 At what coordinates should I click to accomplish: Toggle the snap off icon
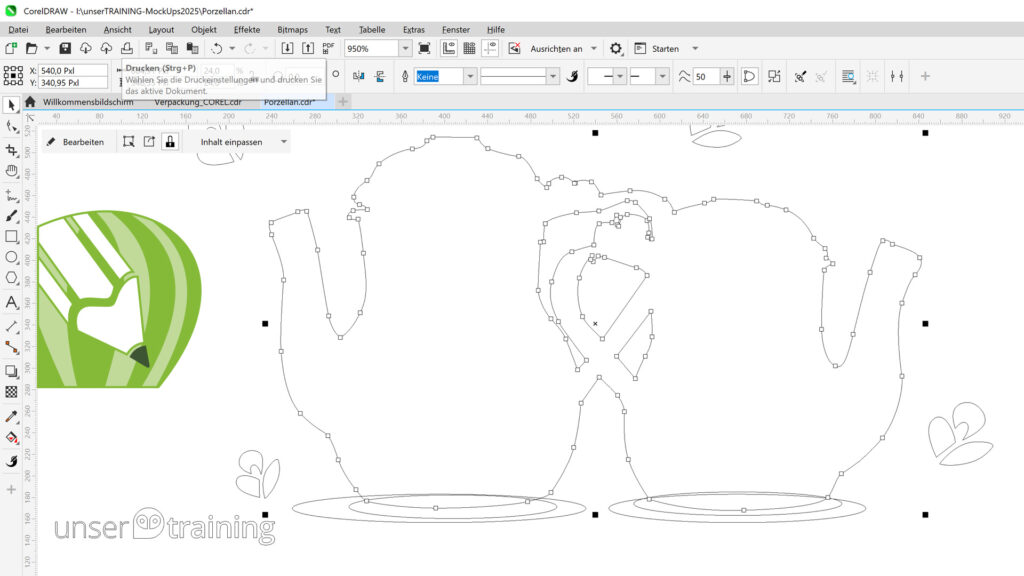coord(515,48)
